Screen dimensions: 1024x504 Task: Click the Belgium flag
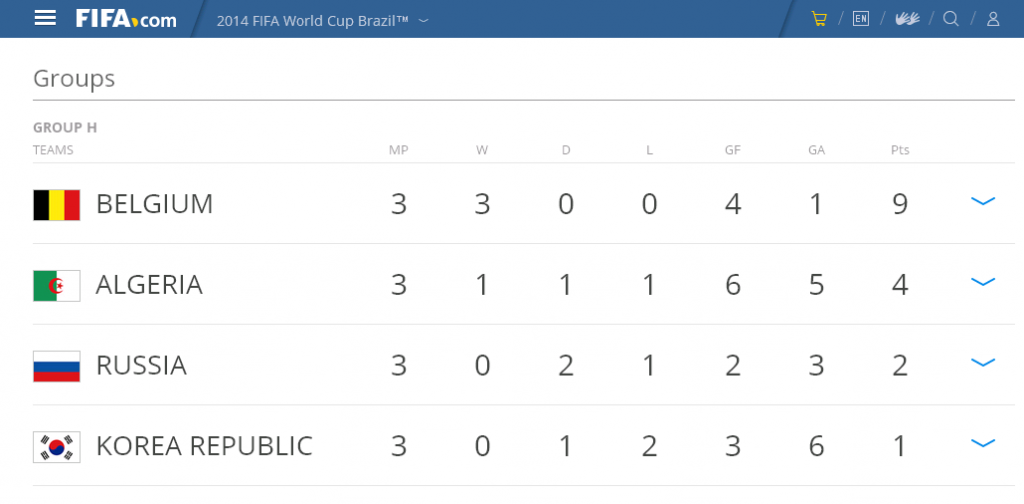(57, 205)
